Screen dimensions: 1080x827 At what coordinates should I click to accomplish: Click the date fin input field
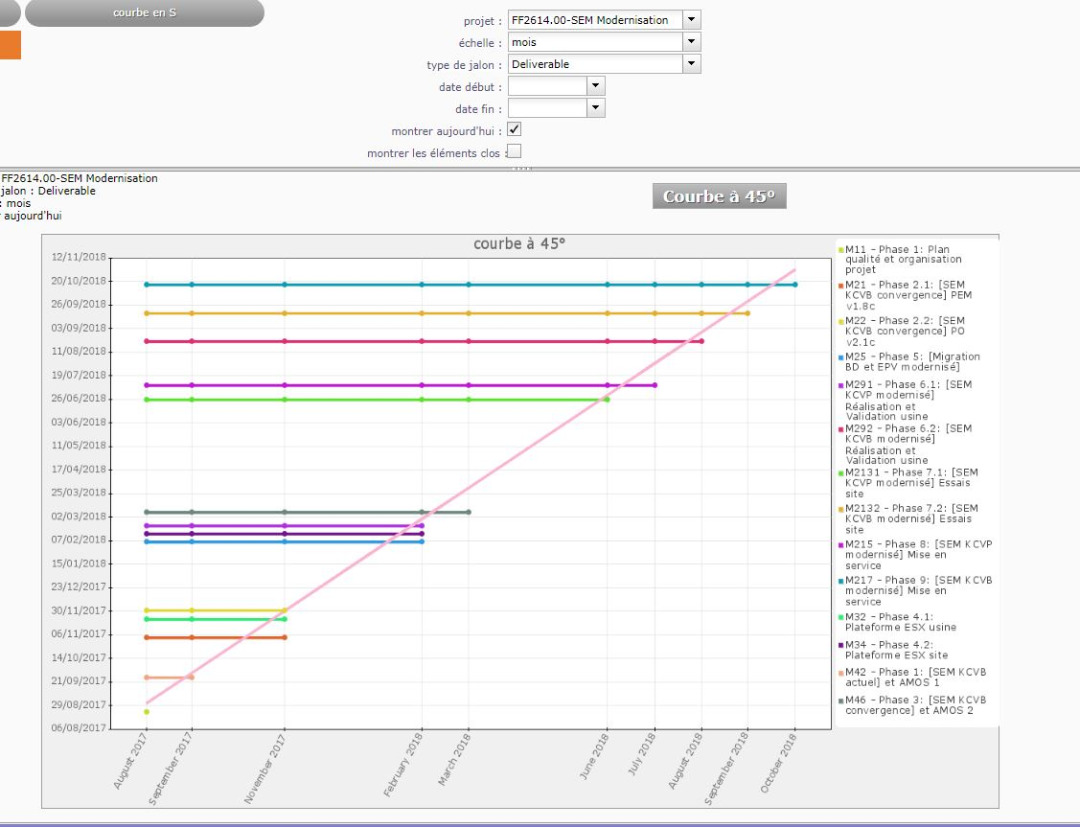pyautogui.click(x=546, y=108)
